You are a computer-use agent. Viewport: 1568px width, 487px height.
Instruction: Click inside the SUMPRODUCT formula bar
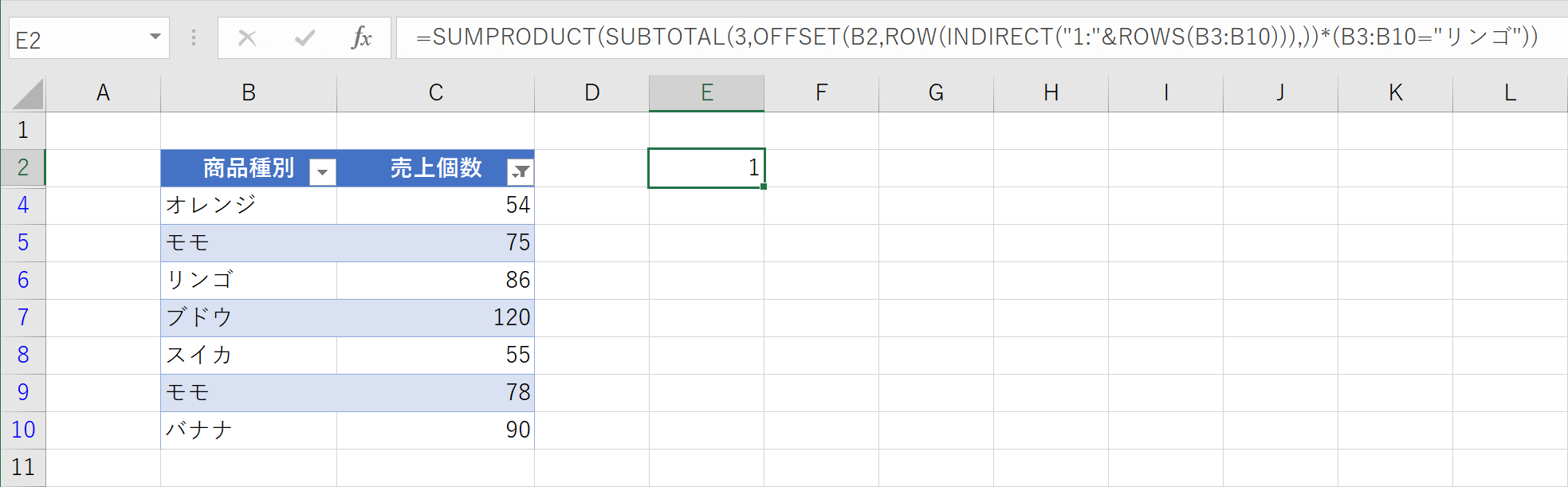point(957,37)
